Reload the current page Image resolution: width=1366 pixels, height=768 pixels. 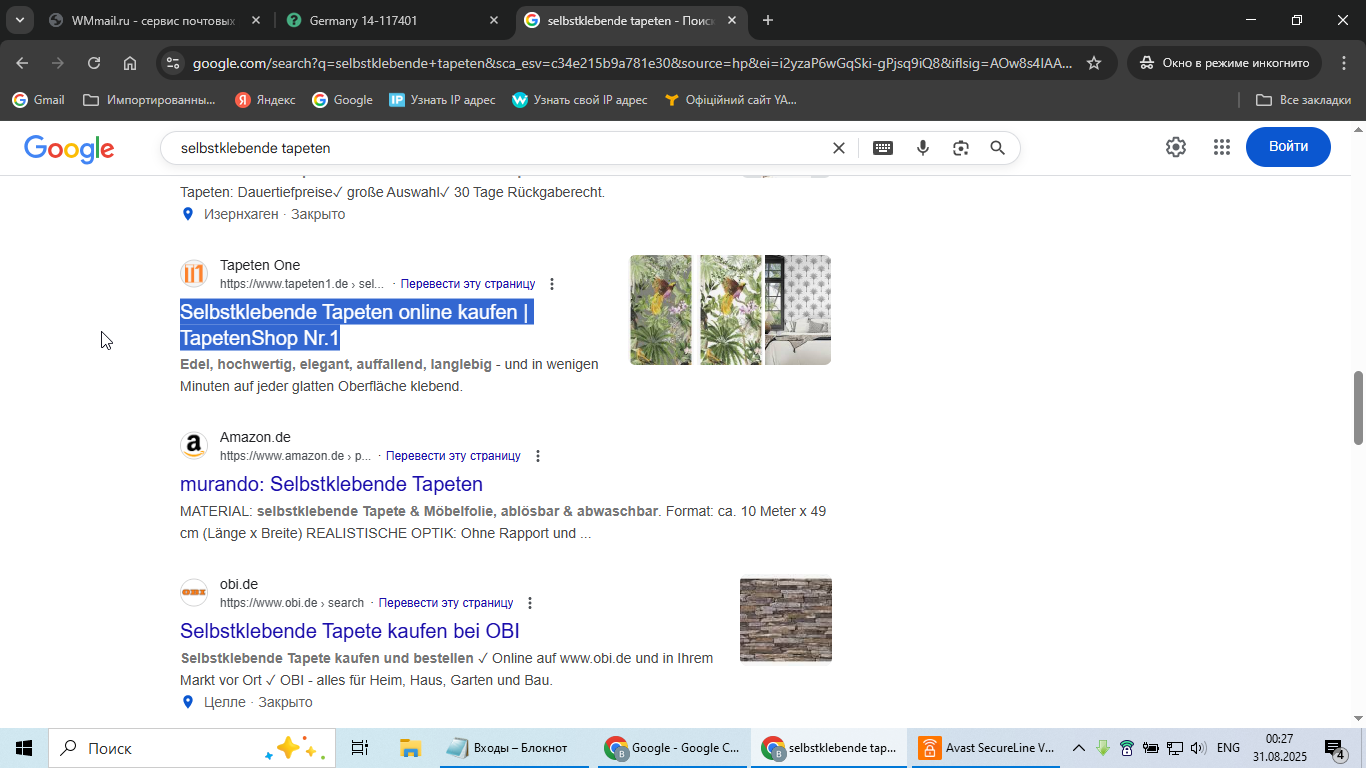pyautogui.click(x=94, y=63)
